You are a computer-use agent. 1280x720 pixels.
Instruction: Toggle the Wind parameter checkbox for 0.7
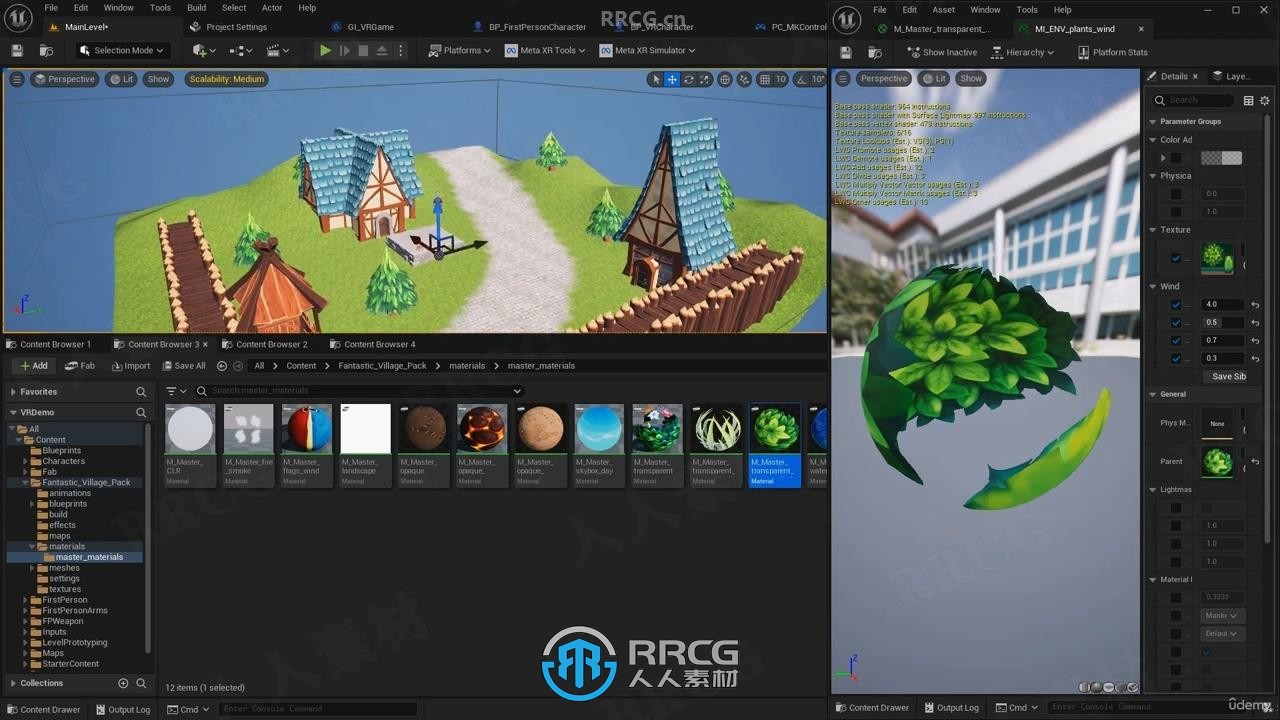click(x=1176, y=341)
